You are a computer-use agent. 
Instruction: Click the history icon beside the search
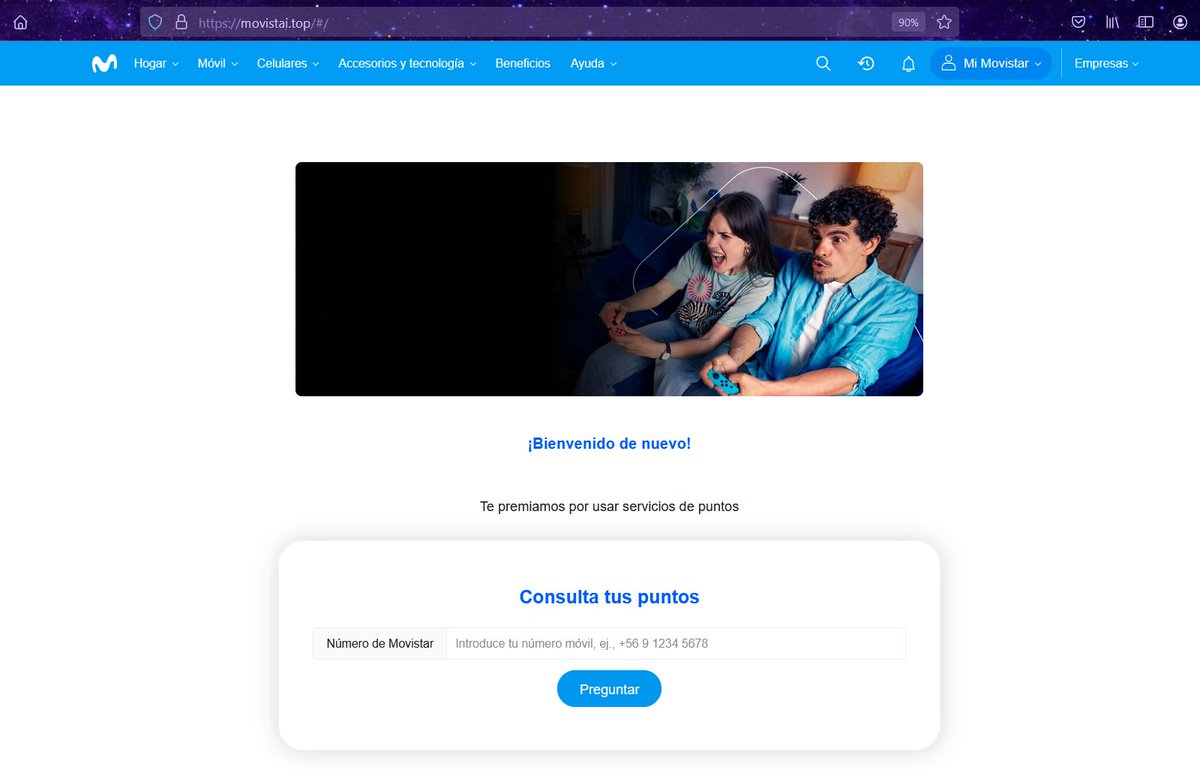[866, 63]
